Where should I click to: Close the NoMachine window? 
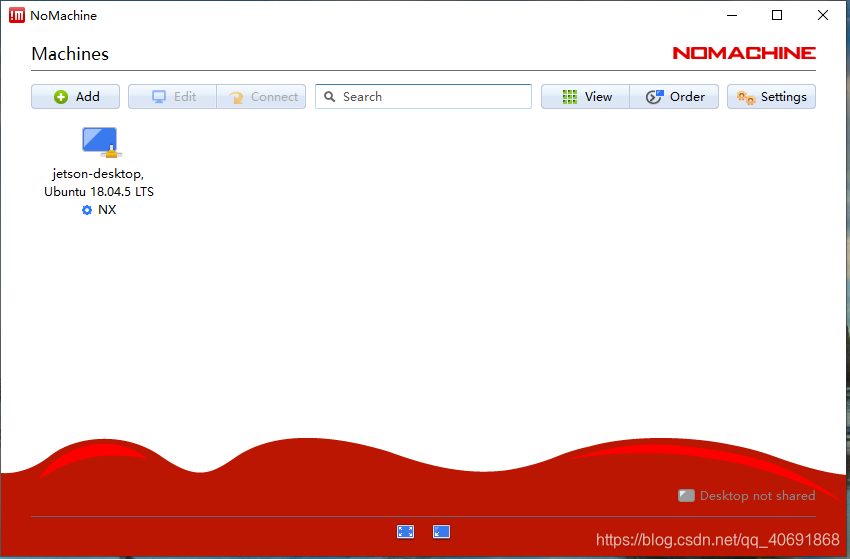tap(822, 15)
